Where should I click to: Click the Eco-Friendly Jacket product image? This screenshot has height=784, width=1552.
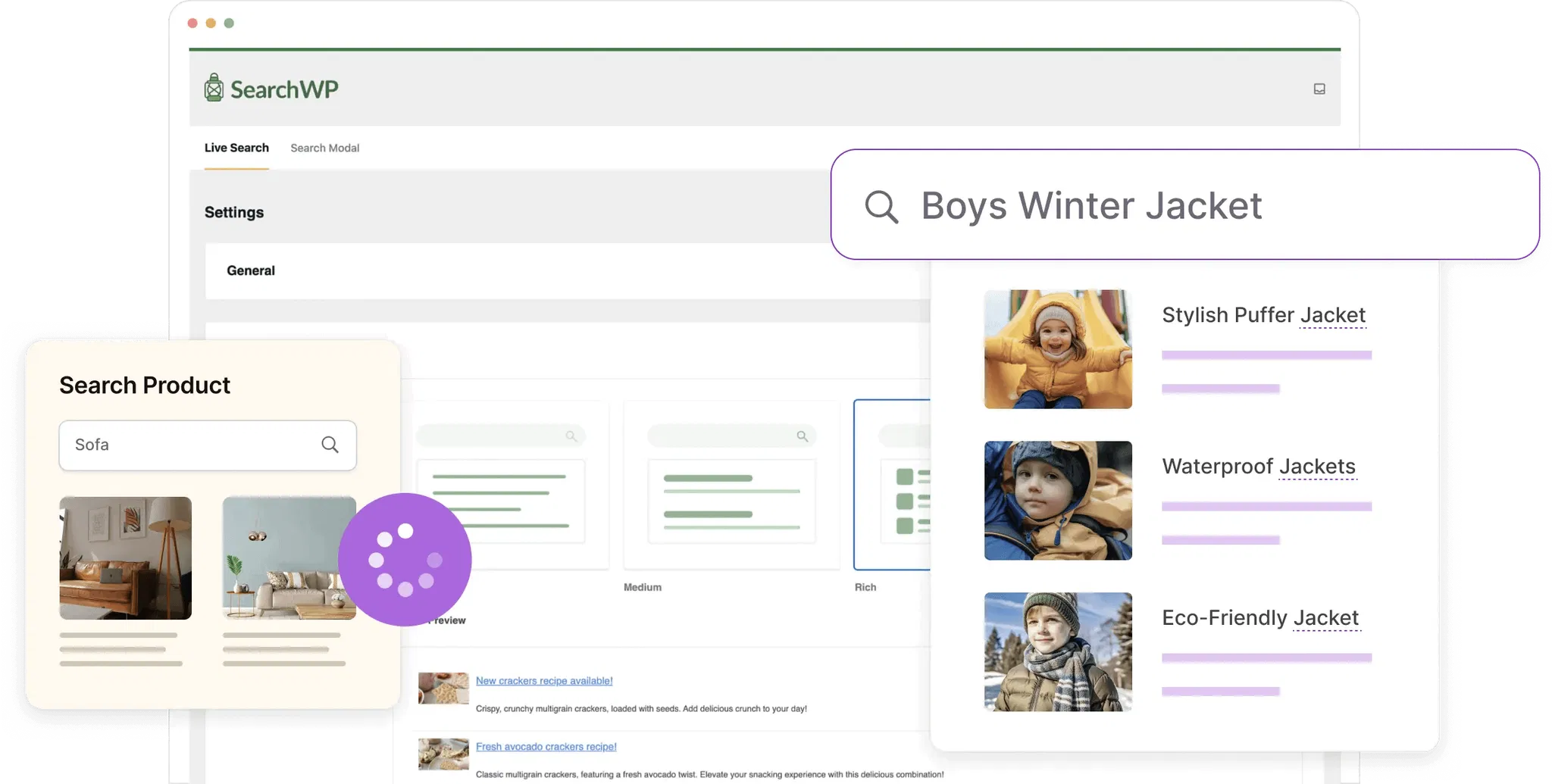[1058, 651]
